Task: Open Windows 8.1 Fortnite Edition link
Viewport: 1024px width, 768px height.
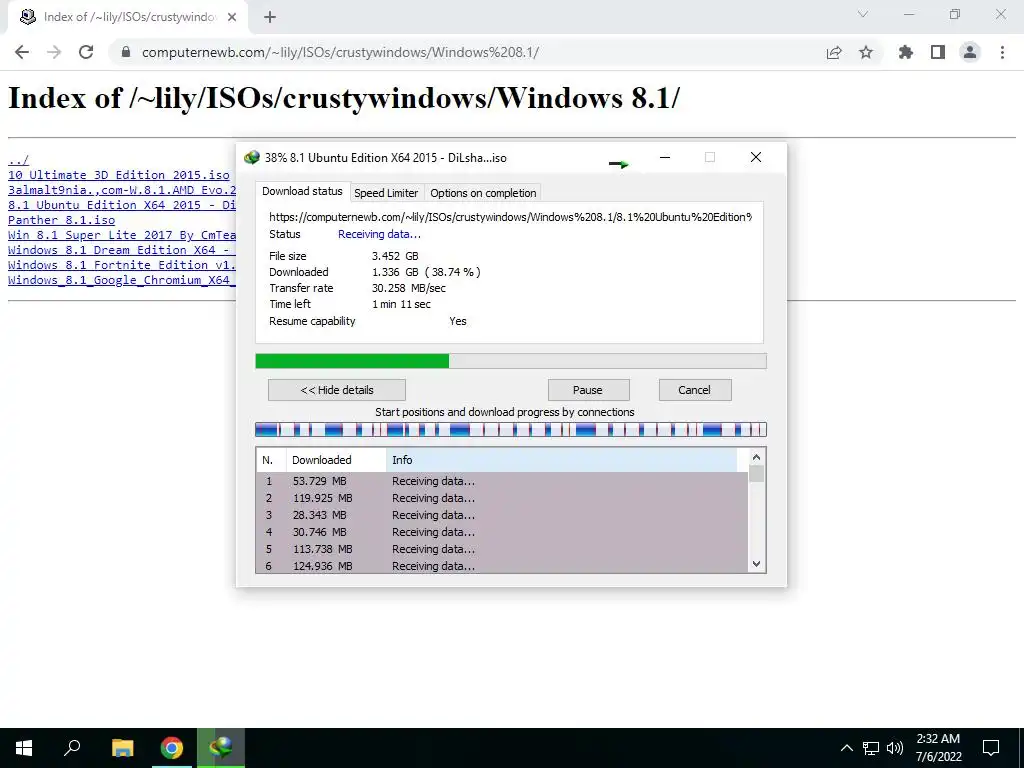Action: coord(122,265)
